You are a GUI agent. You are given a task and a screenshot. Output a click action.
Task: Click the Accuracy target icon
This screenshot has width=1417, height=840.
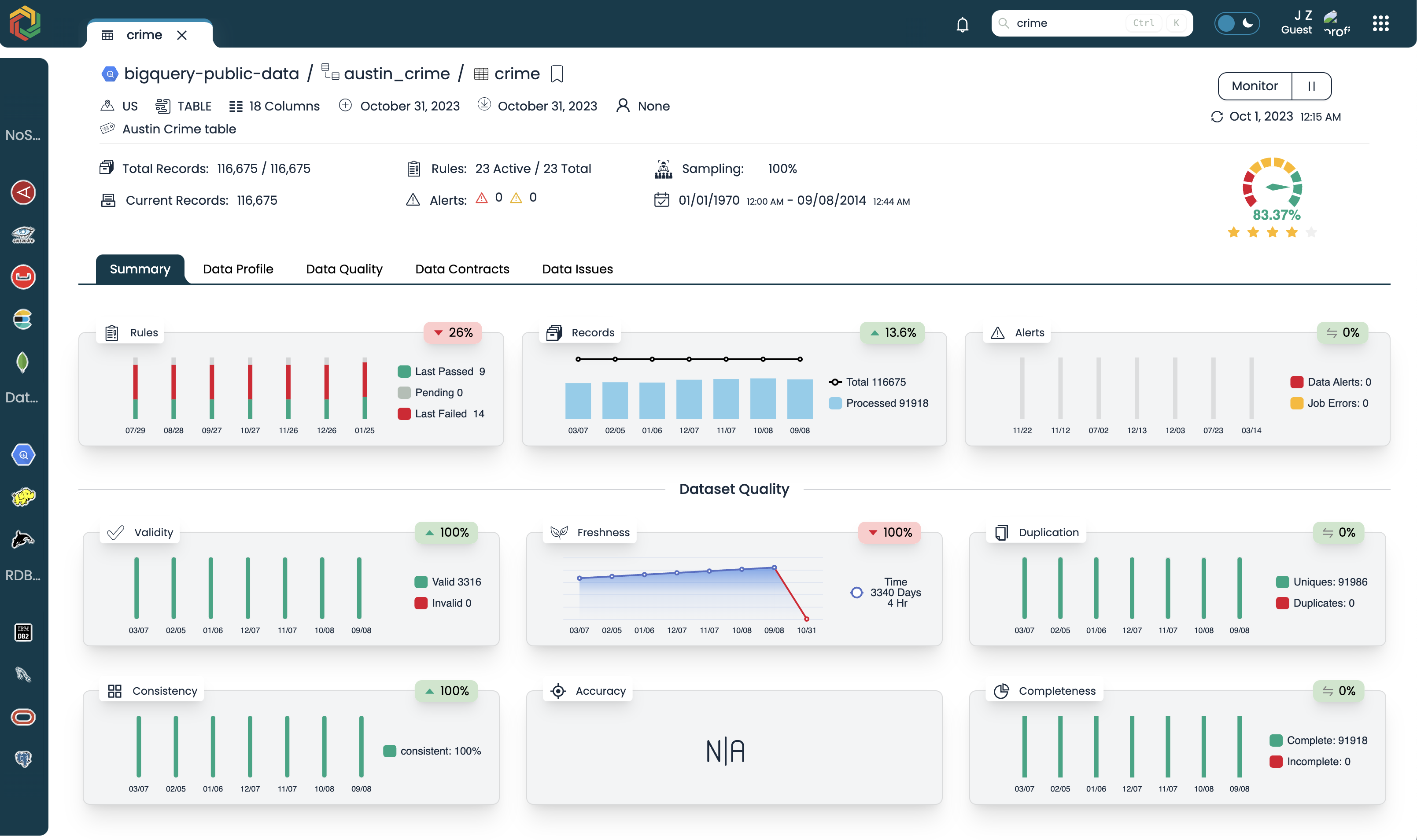click(x=558, y=691)
